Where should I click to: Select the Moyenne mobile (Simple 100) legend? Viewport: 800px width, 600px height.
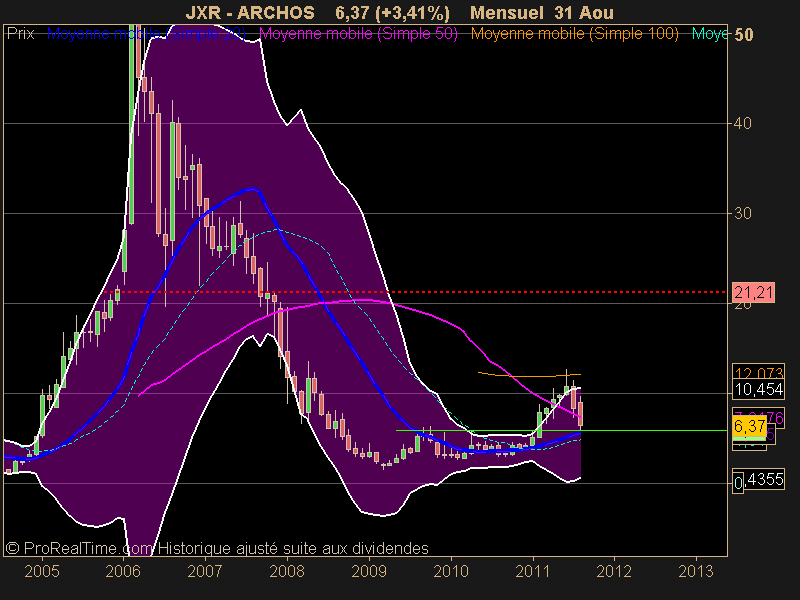pyautogui.click(x=574, y=34)
